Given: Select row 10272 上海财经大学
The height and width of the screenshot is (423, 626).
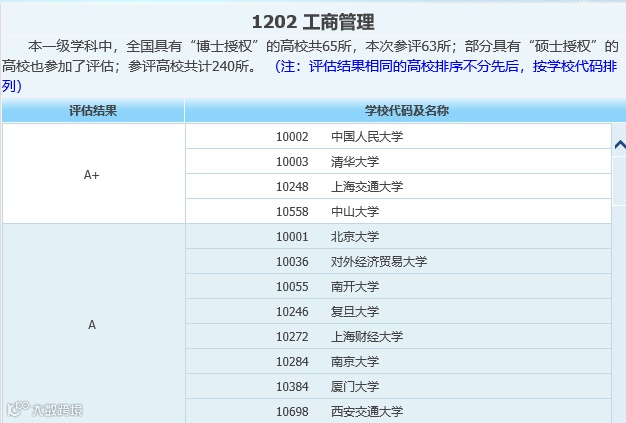Looking at the screenshot, I should coord(398,336).
